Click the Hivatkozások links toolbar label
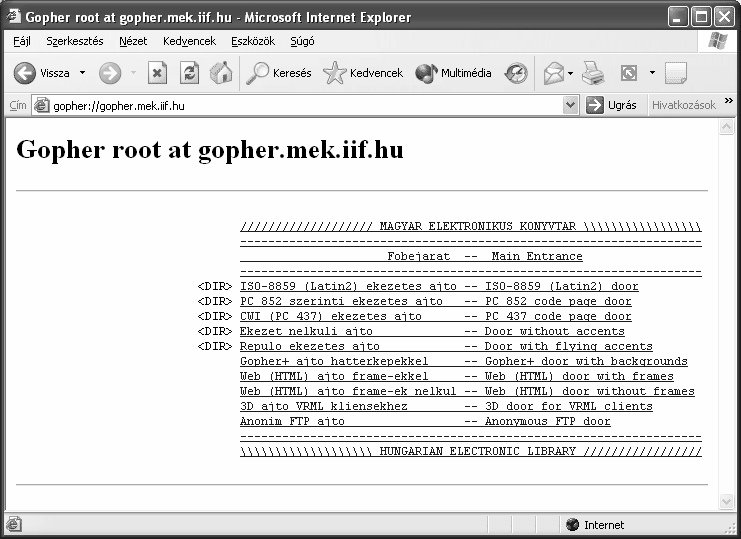The image size is (741, 539). [684, 105]
